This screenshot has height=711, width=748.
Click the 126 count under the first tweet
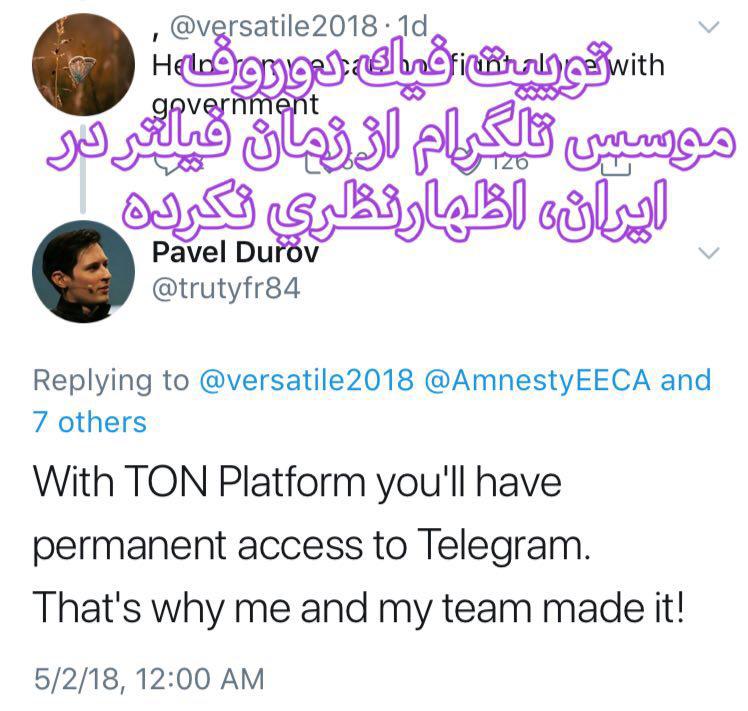pyautogui.click(x=512, y=161)
